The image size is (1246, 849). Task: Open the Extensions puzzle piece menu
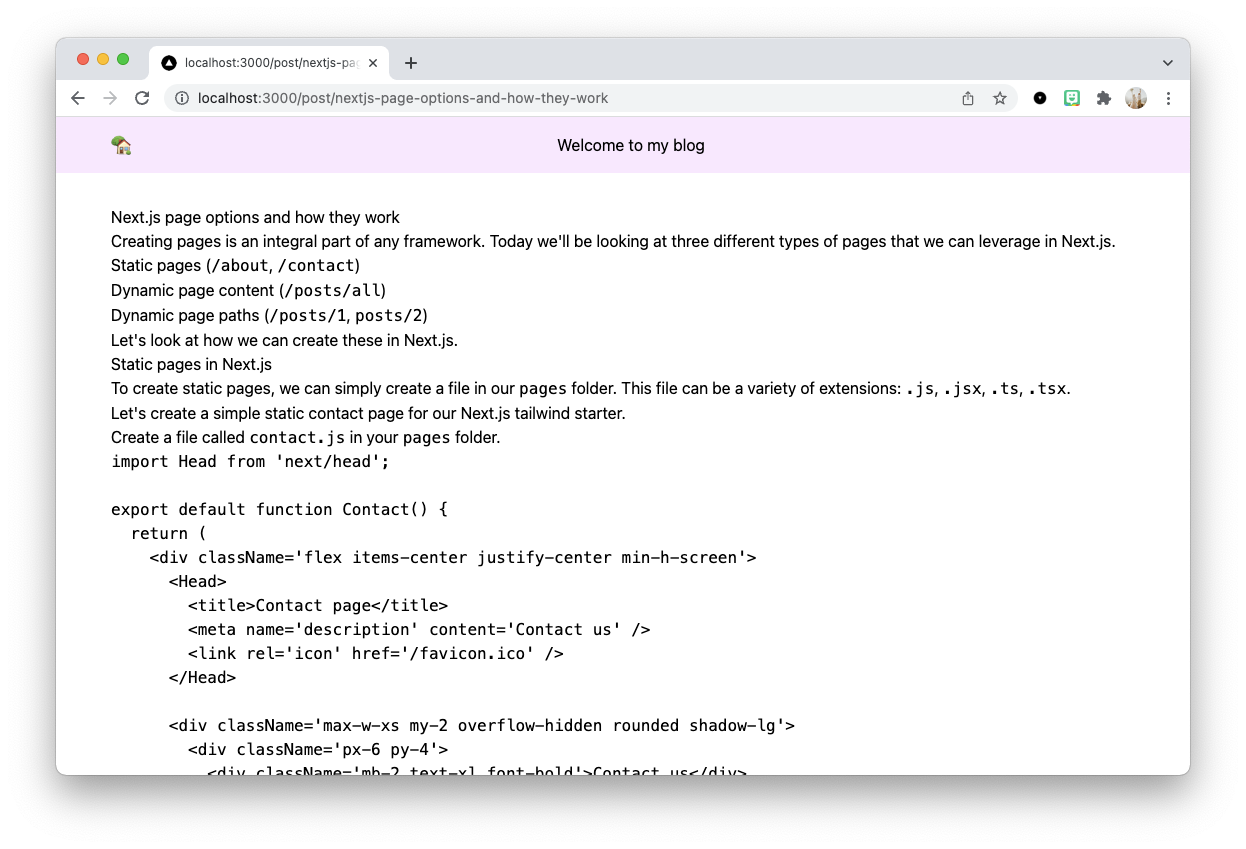tap(1104, 98)
